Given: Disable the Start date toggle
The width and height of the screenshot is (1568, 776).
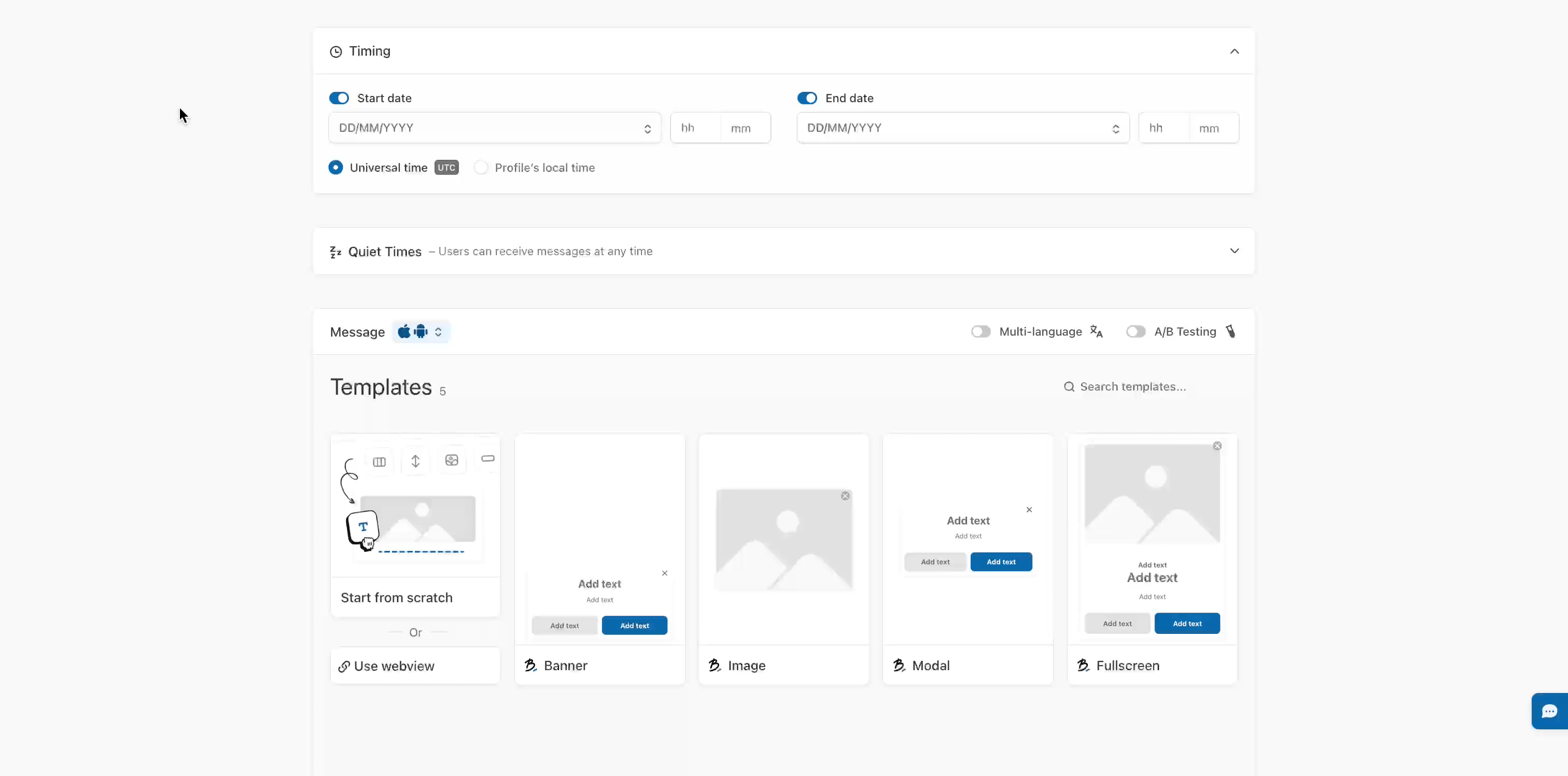Looking at the screenshot, I should (x=339, y=98).
